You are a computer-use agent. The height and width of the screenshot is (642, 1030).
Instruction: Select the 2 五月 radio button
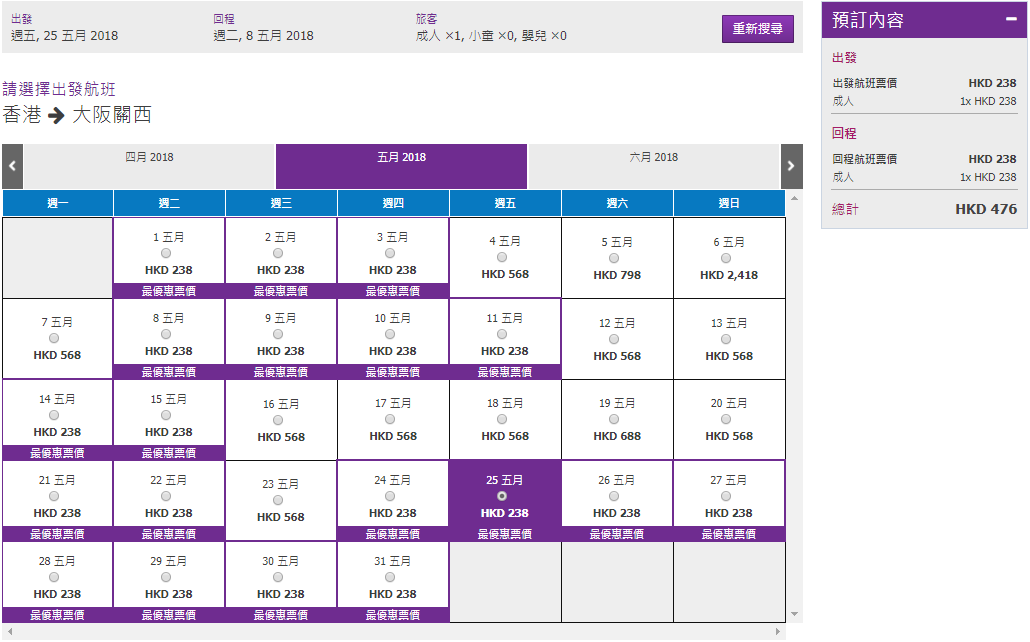pos(278,253)
